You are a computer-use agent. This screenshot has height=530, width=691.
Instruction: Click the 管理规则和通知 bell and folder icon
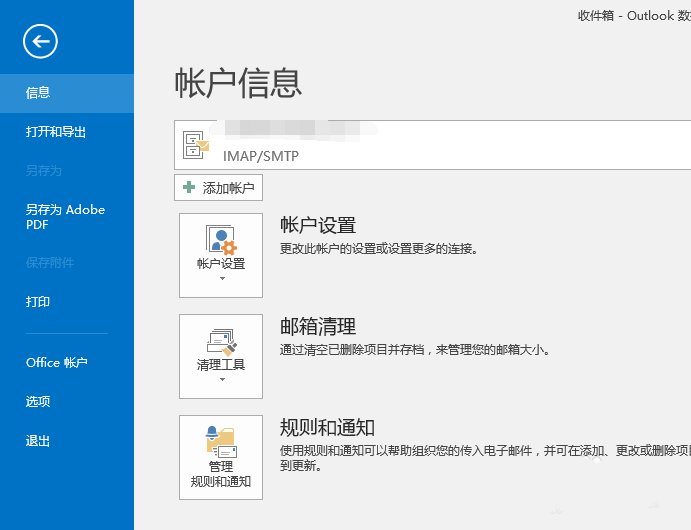tap(220, 440)
